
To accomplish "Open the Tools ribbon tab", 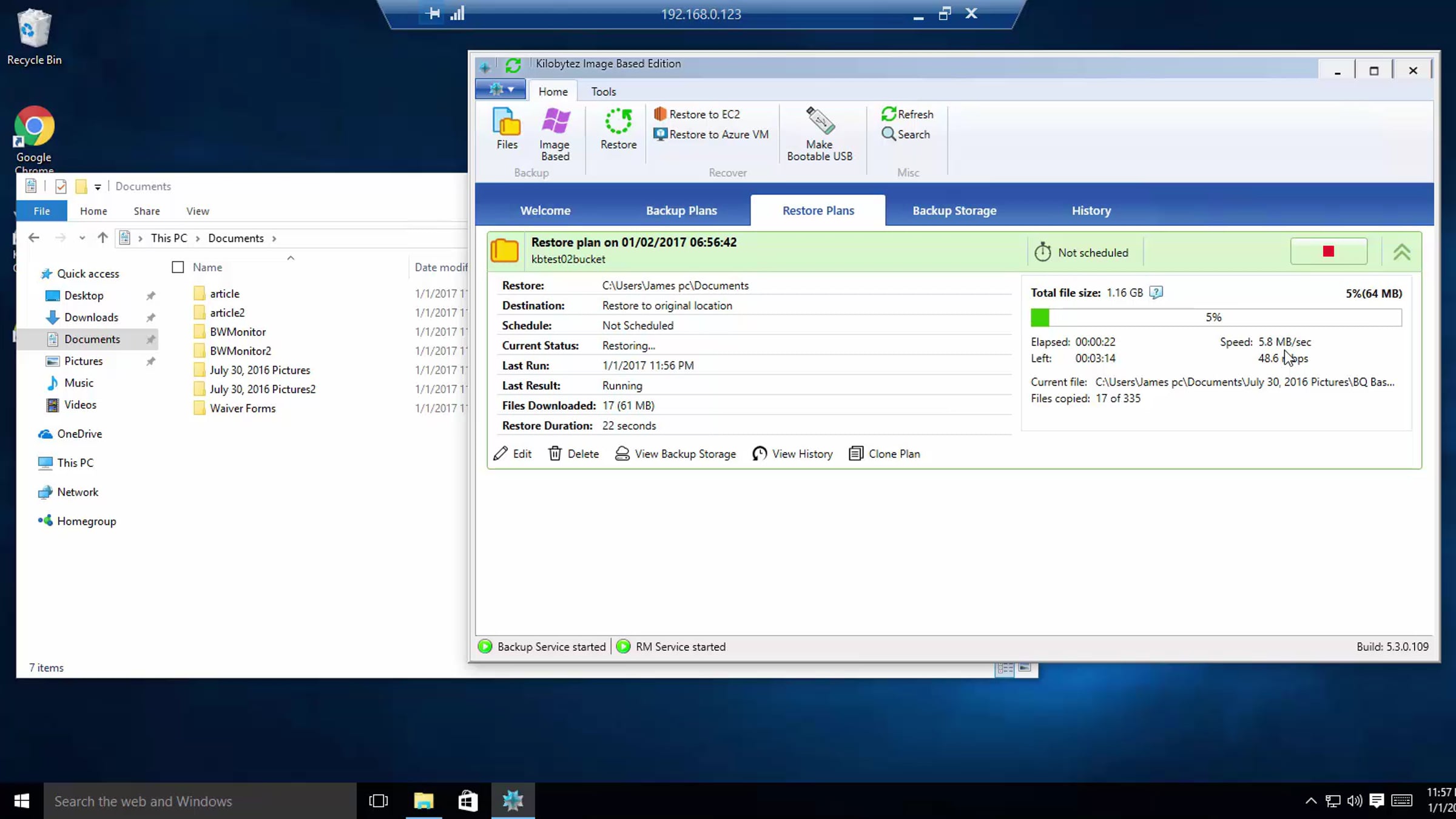I will tap(603, 92).
